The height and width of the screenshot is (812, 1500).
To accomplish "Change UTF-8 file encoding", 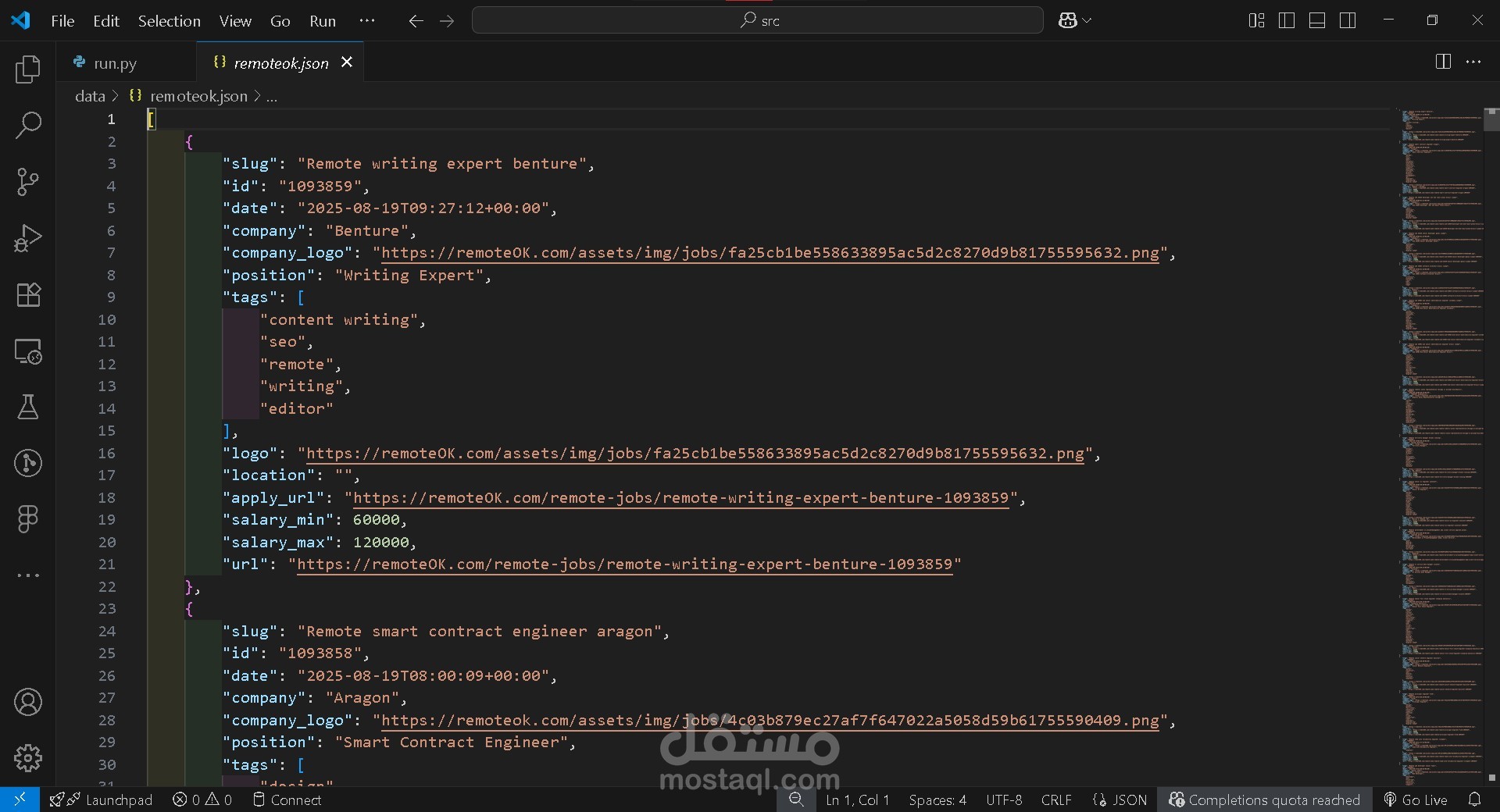I will pos(1004,800).
